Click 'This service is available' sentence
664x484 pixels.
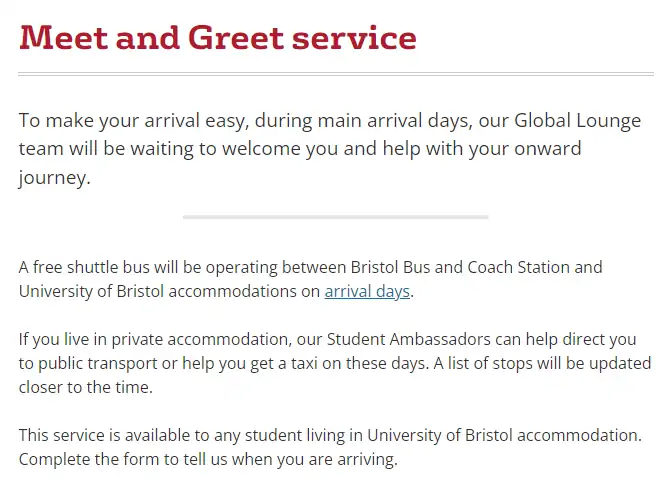(x=330, y=435)
